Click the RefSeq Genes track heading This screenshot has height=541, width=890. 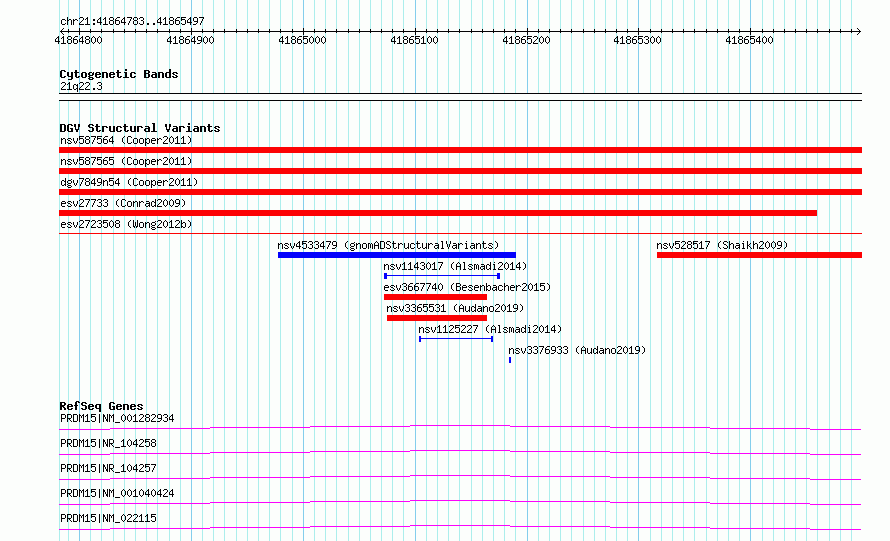click(102, 406)
